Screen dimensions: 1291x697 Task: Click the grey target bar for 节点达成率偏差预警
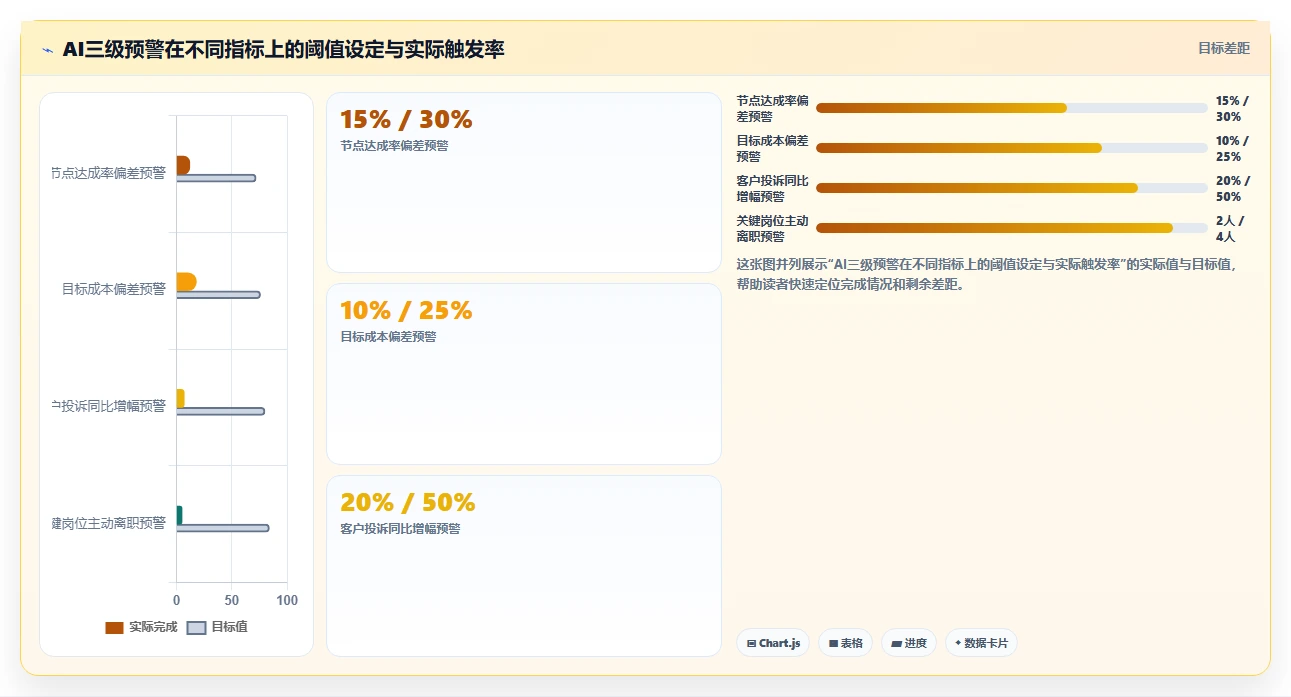point(216,178)
